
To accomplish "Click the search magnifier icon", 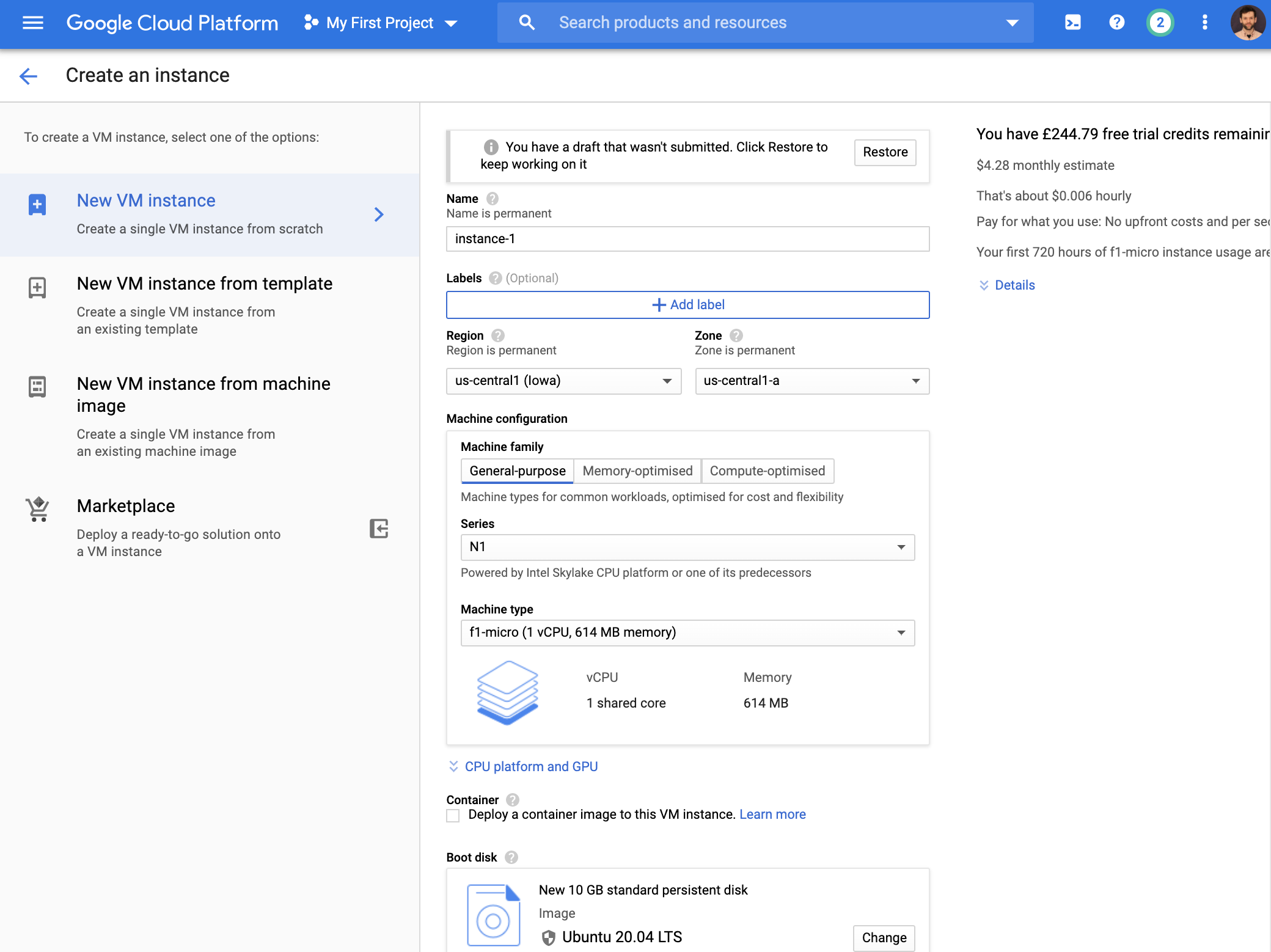I will click(x=527, y=22).
